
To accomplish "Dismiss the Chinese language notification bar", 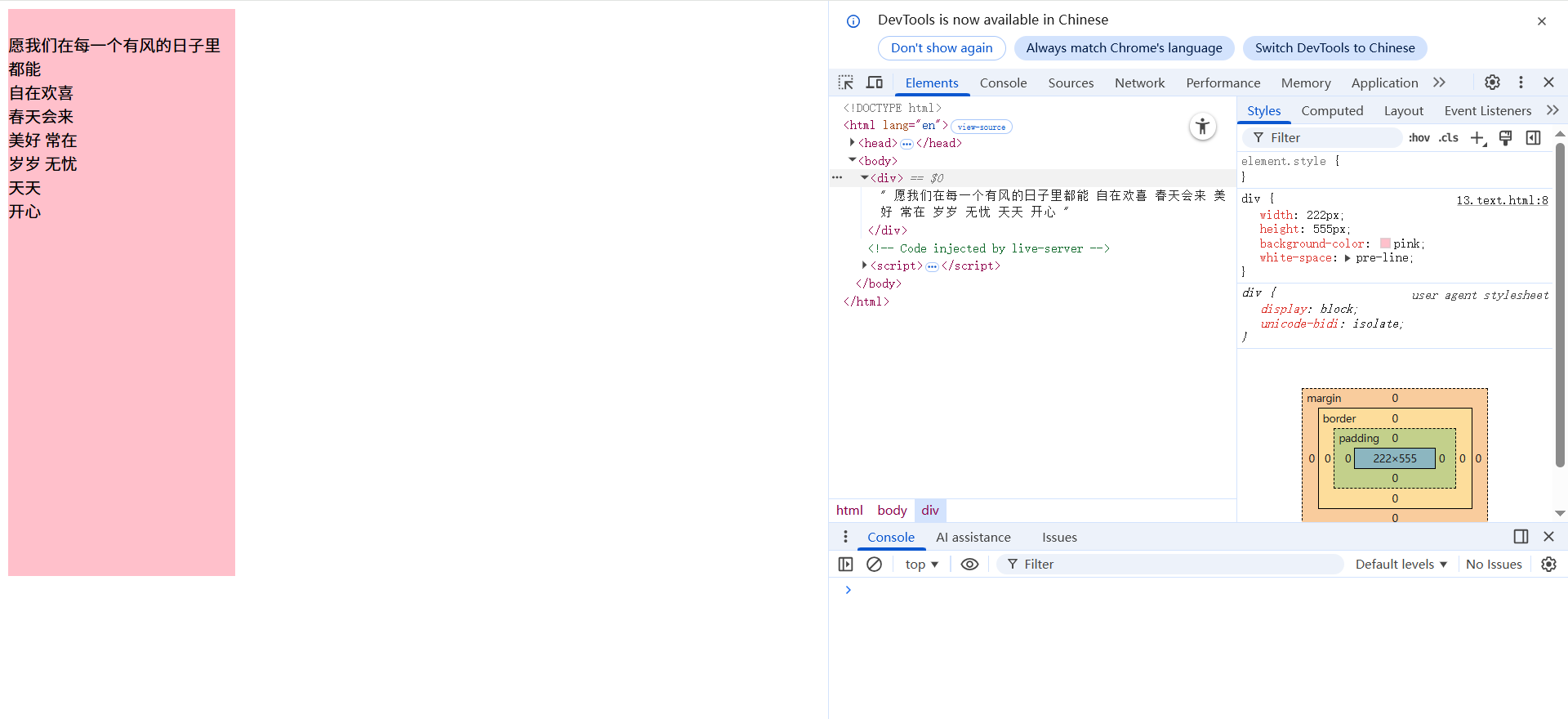I will tap(1542, 21).
